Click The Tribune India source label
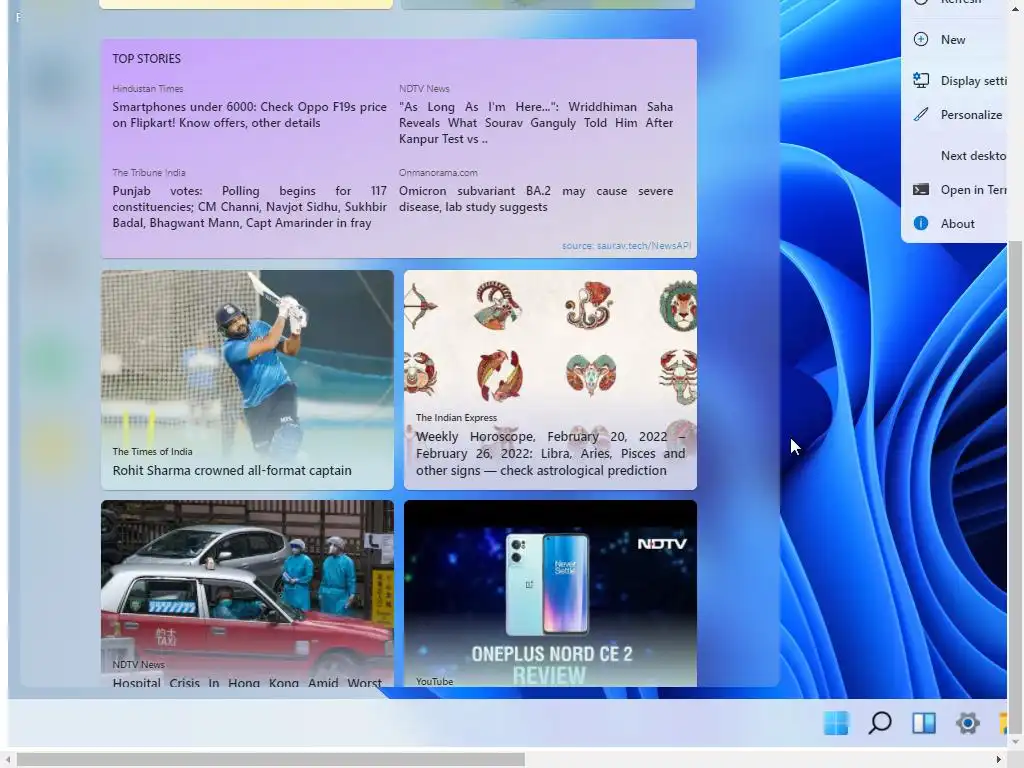The image size is (1024, 768). 149,172
